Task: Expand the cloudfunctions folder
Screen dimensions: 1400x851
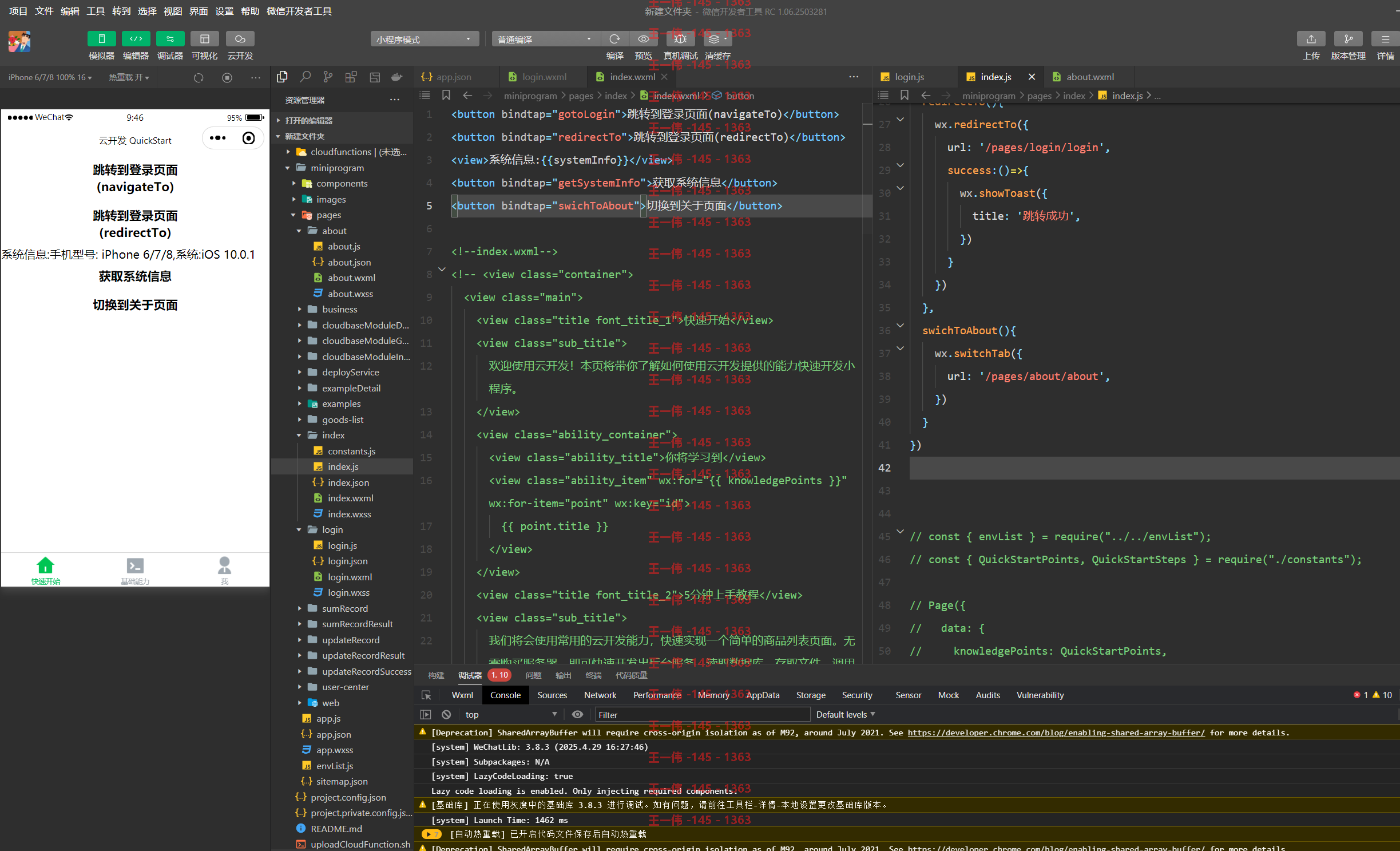Action: pos(288,152)
